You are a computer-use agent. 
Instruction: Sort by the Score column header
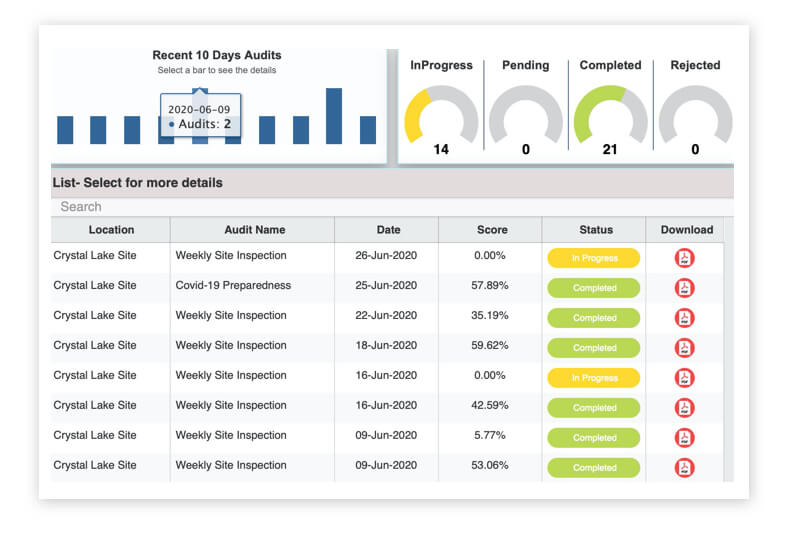coord(492,230)
